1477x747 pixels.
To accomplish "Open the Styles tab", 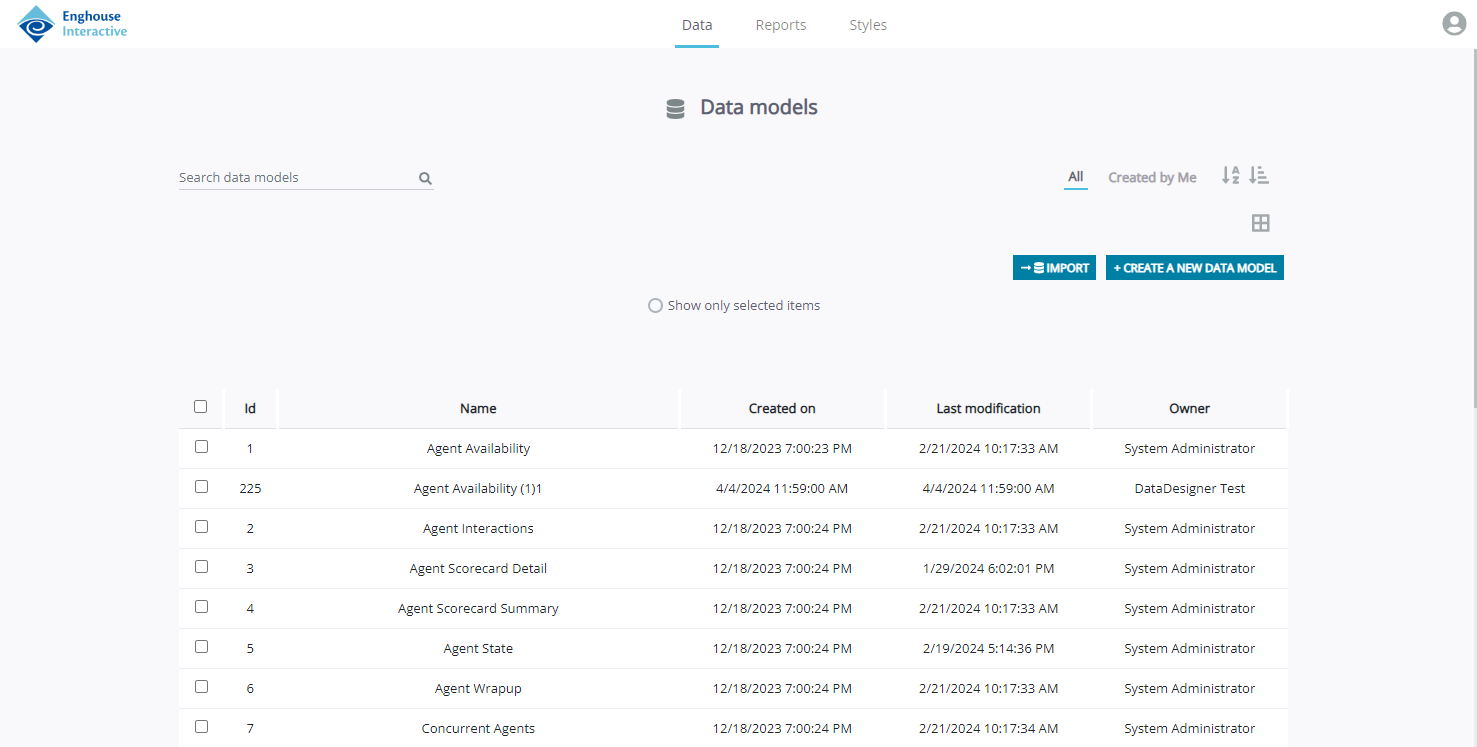I will 867,24.
